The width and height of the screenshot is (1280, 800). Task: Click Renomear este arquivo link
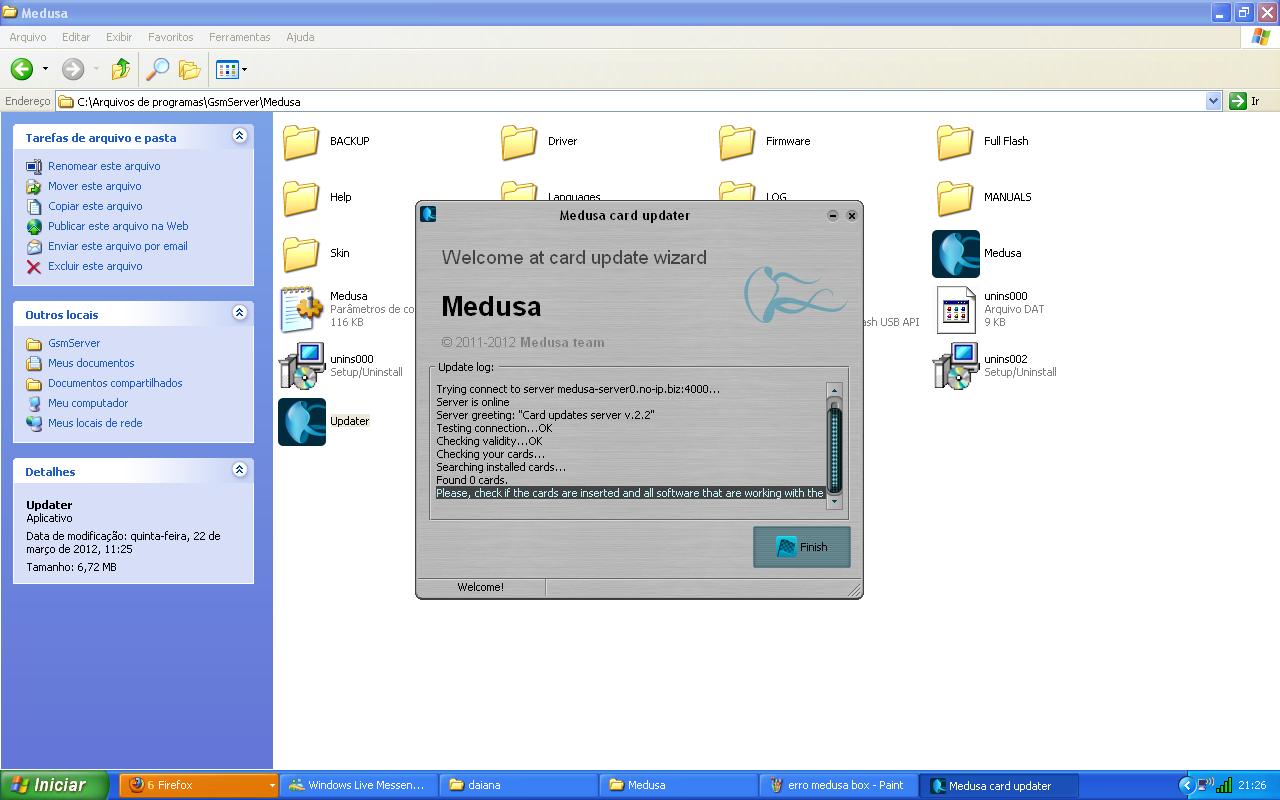[104, 166]
